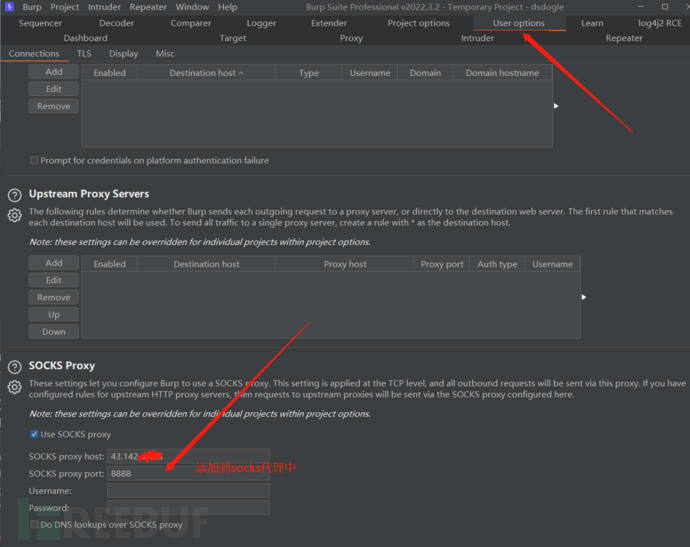This screenshot has height=547, width=690.
Task: Go to the Repeater tool tab
Action: point(624,38)
